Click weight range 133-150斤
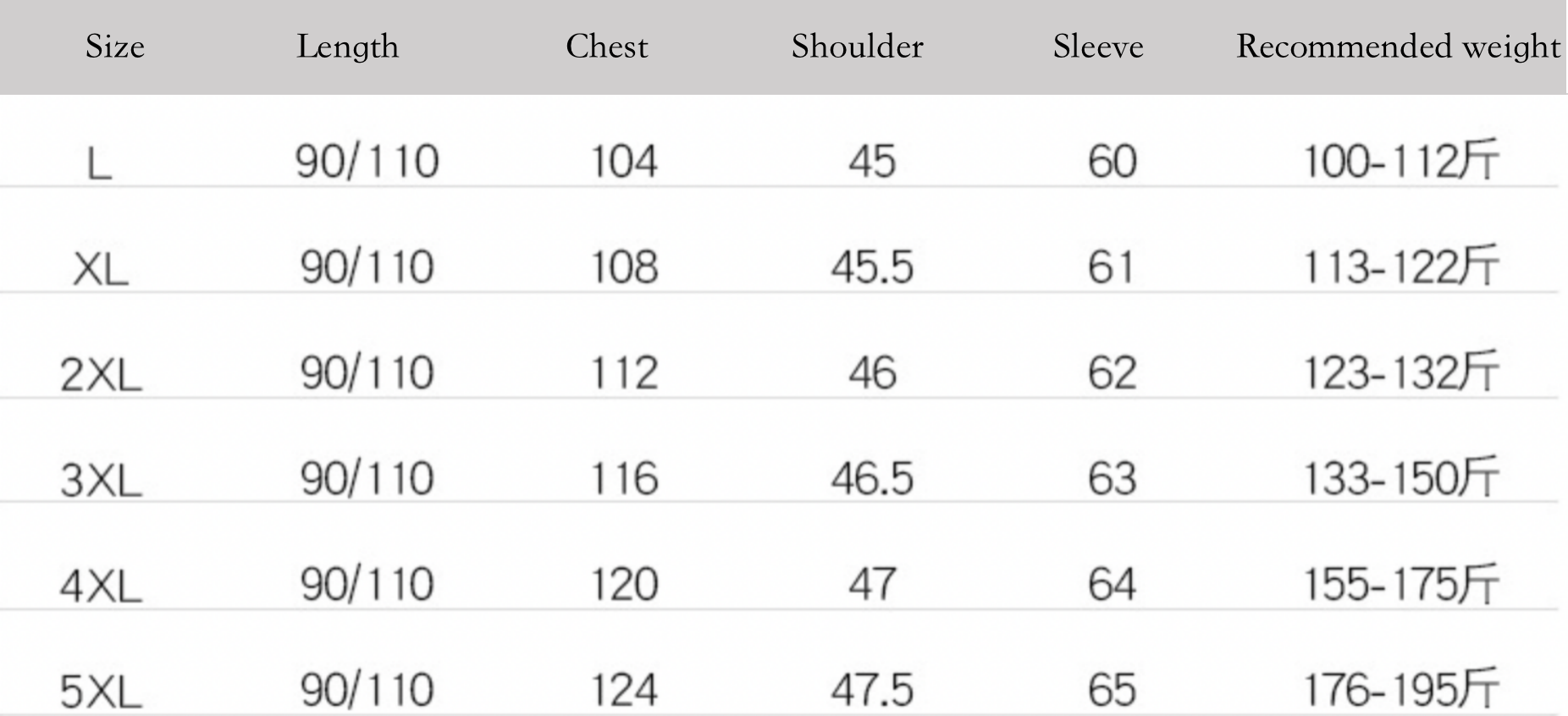Viewport: 1568px width, 716px height. (x=1400, y=477)
